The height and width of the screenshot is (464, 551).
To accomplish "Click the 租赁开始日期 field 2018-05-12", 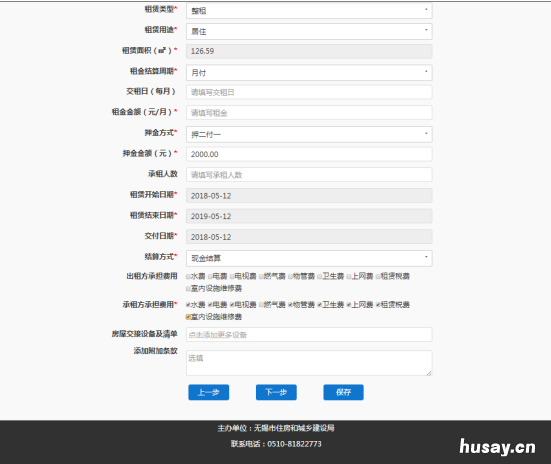I will tap(309, 195).
